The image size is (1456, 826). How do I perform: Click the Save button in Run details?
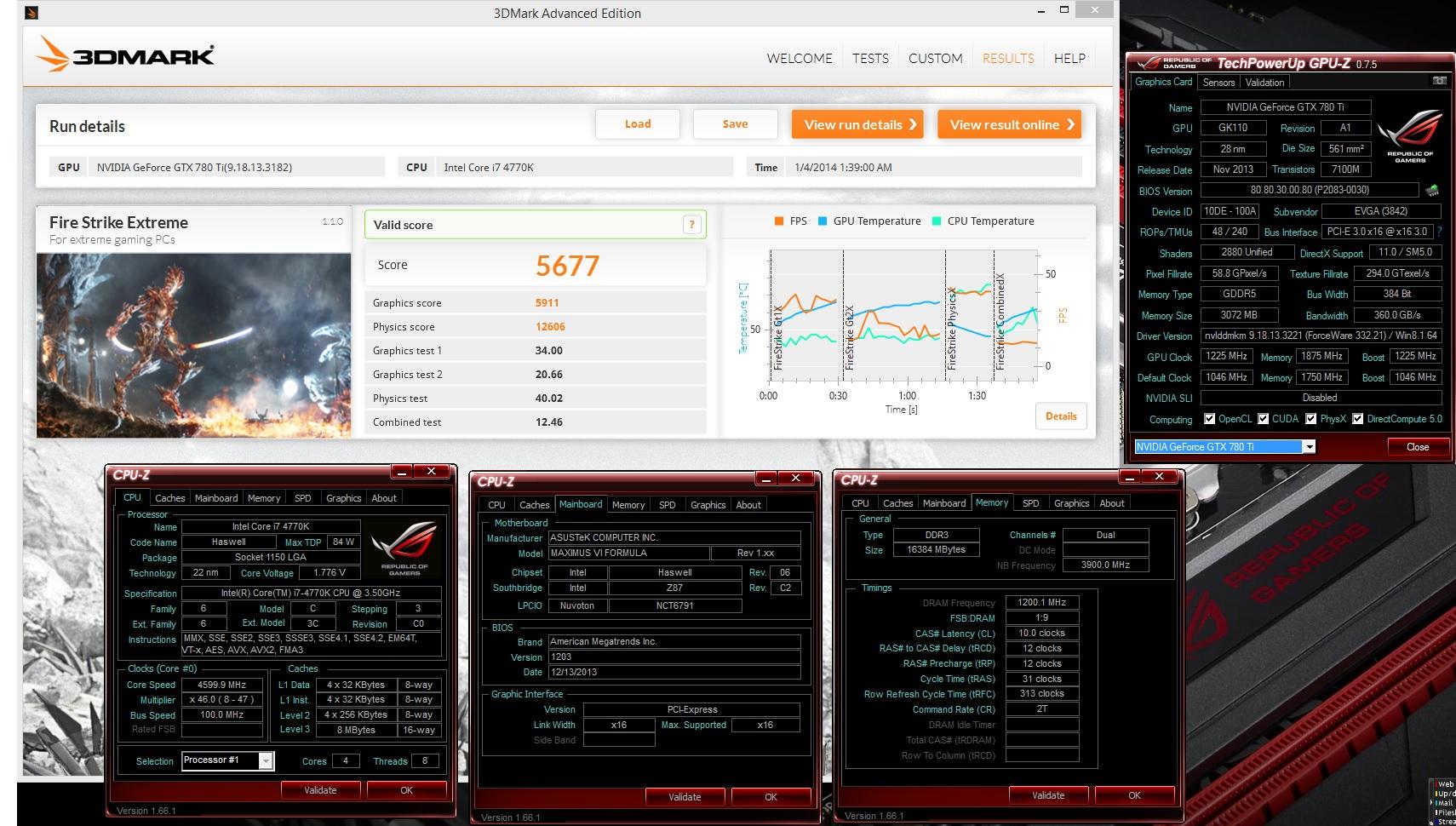[x=736, y=123]
